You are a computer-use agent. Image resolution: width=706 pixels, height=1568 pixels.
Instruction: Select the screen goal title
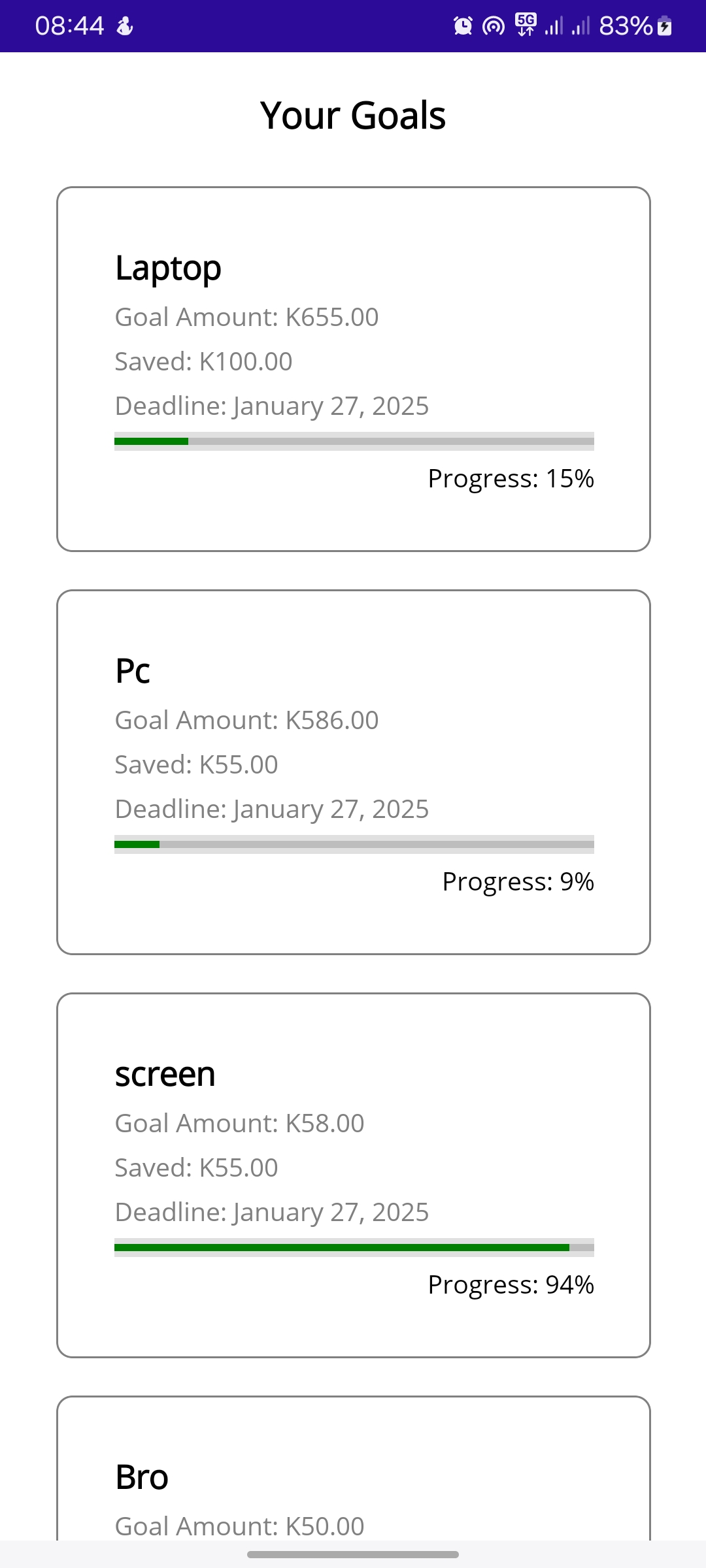tap(165, 1074)
